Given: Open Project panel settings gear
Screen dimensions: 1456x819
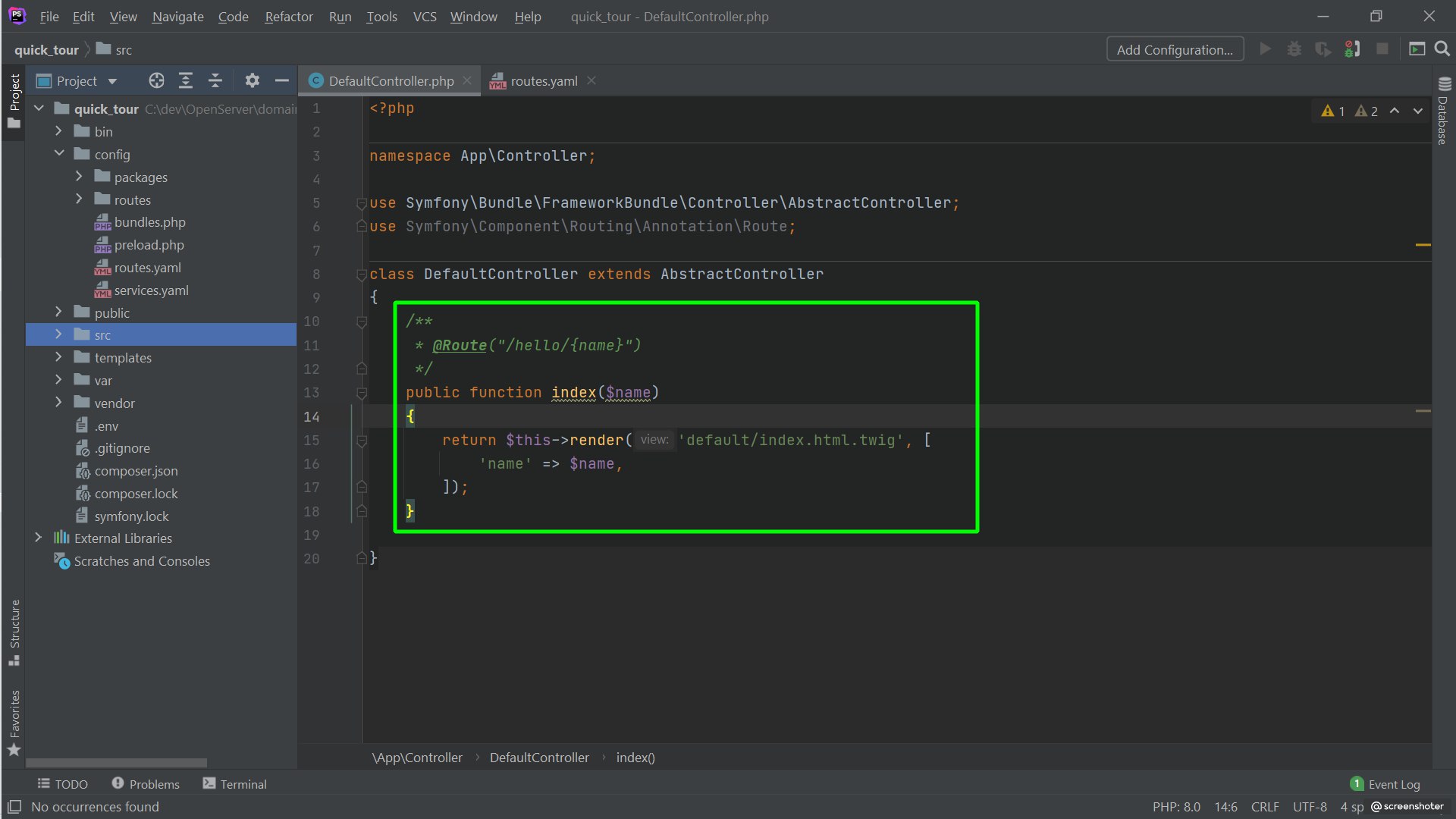Looking at the screenshot, I should 252,80.
